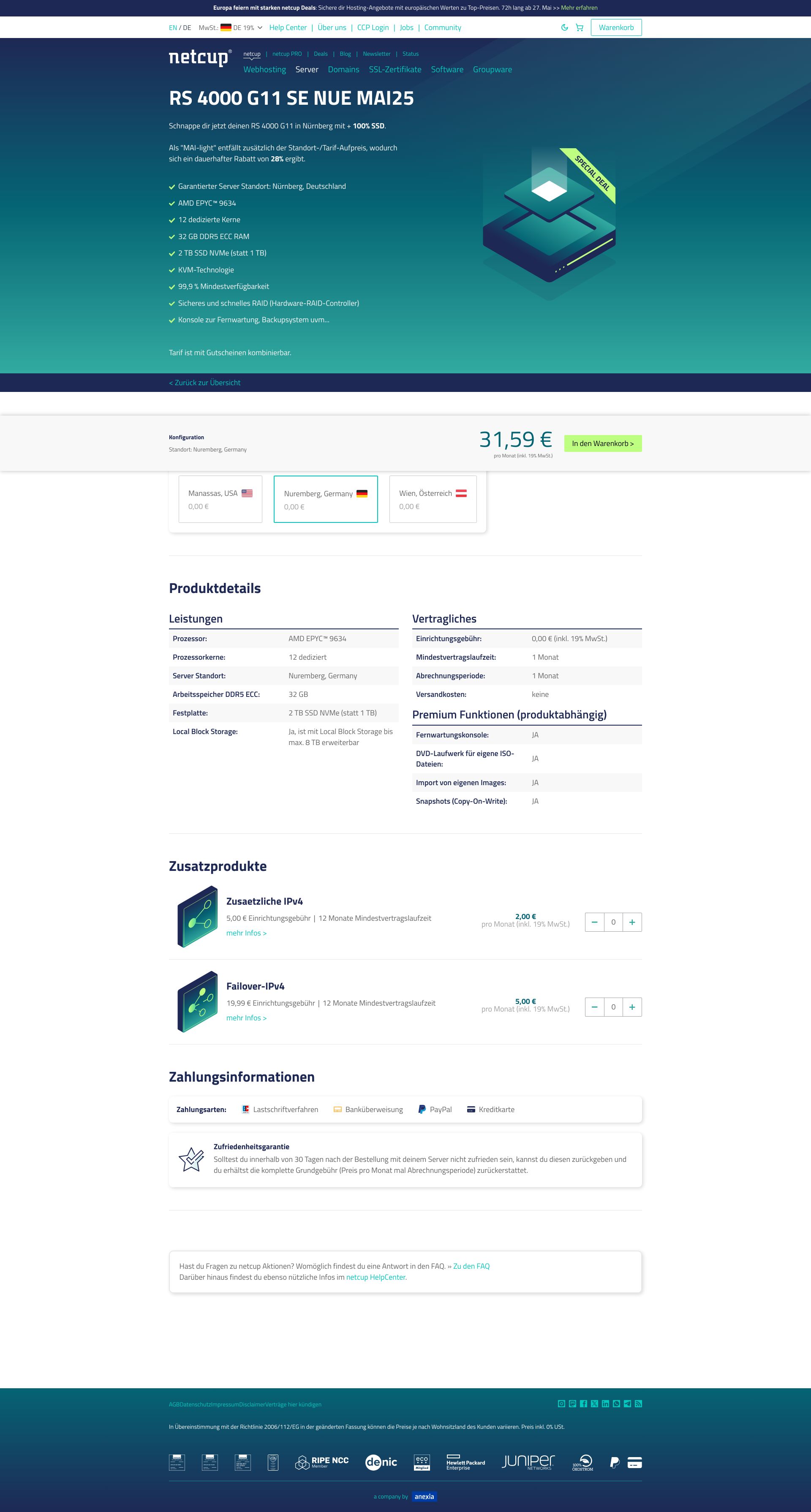Click the denic logo in footer

pyautogui.click(x=381, y=1462)
